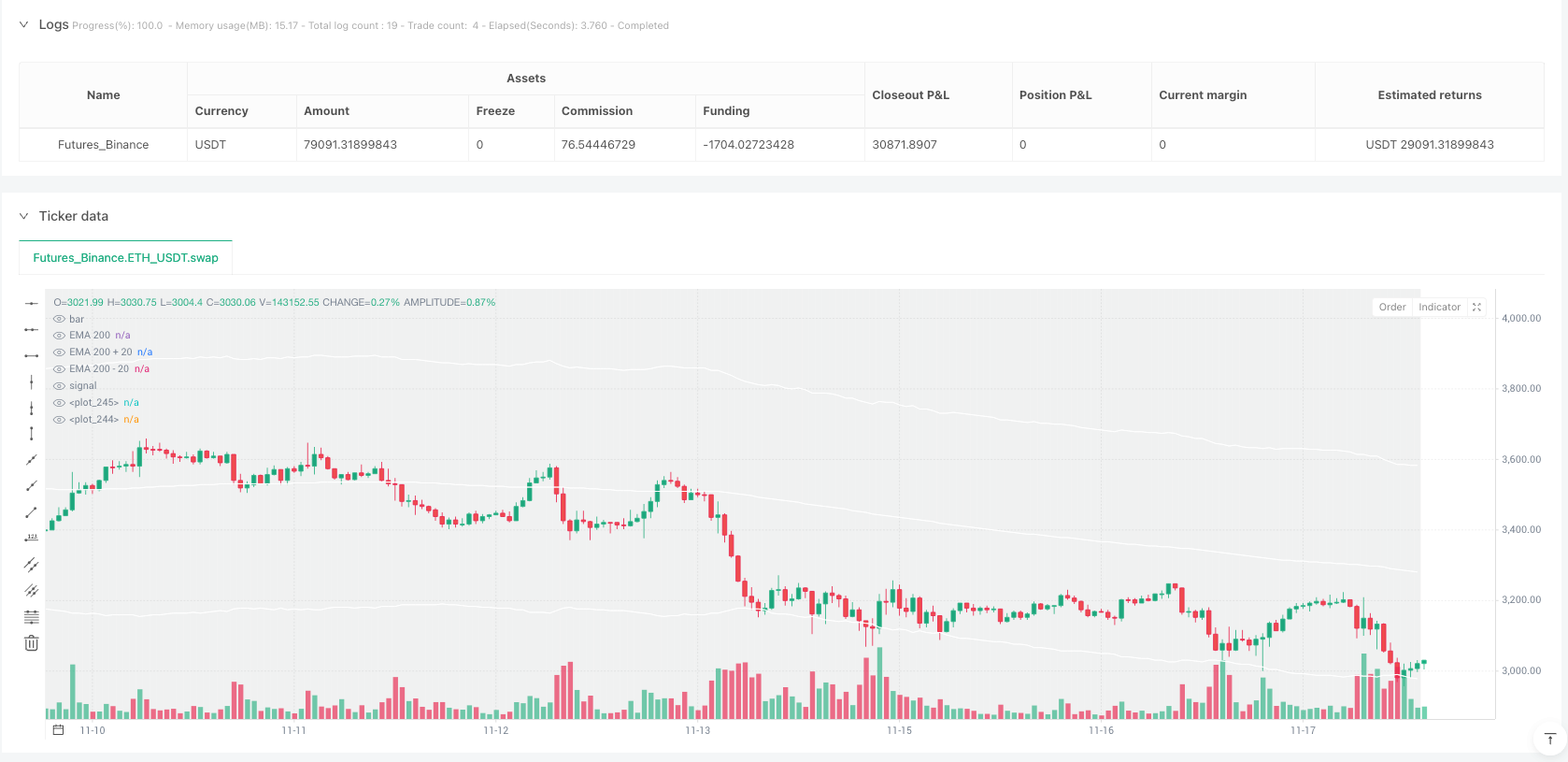Select the diagonal segment drawing tool
Viewport: 1568px width, 762px height.
pyautogui.click(x=31, y=512)
